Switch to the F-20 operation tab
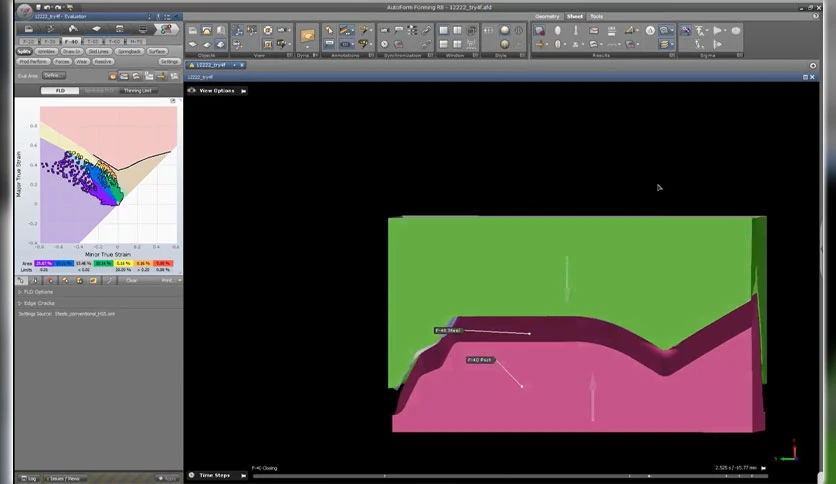This screenshot has width=836, height=484. click(28, 41)
